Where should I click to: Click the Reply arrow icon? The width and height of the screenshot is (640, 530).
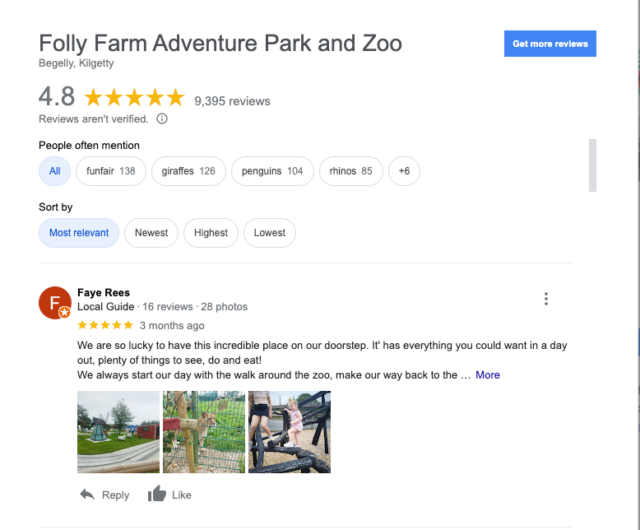(x=87, y=494)
